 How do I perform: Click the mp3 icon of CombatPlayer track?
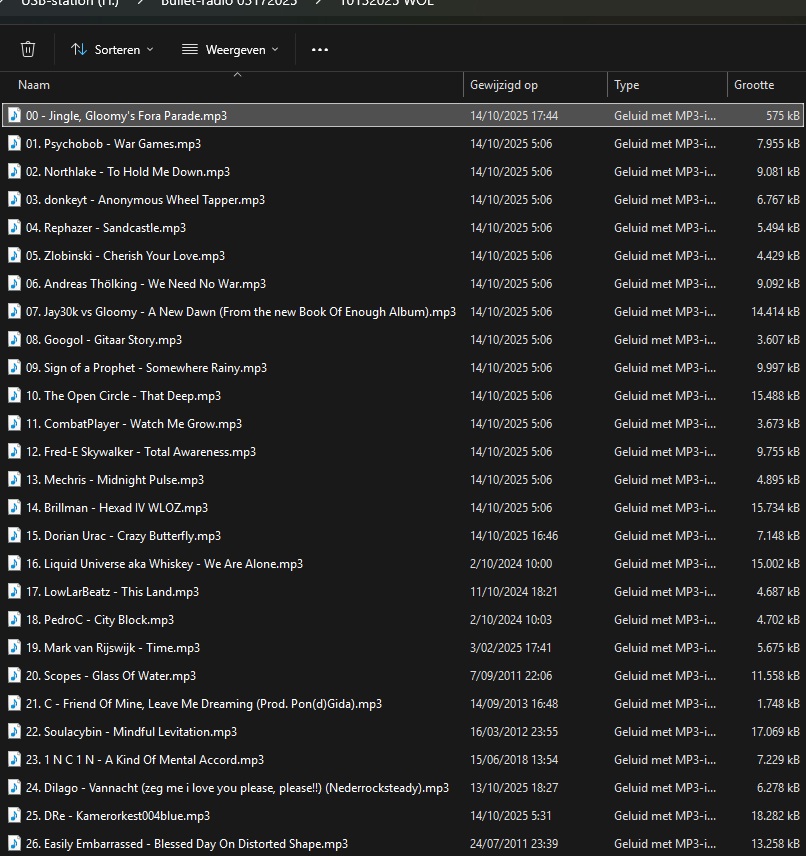(14, 424)
